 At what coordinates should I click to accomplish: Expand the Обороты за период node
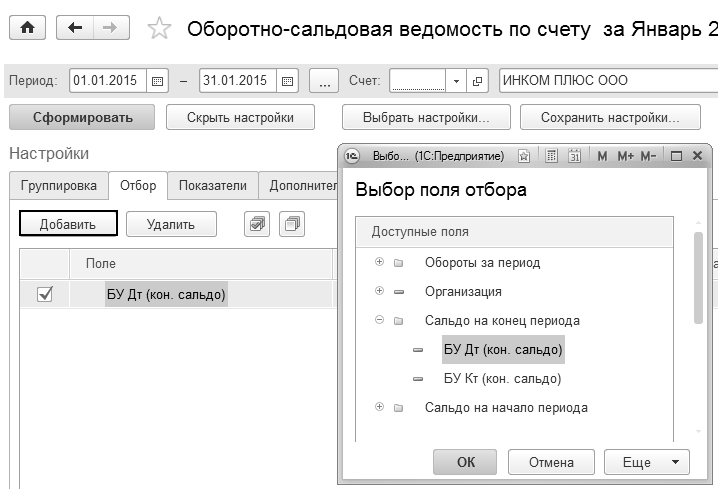[x=379, y=262]
